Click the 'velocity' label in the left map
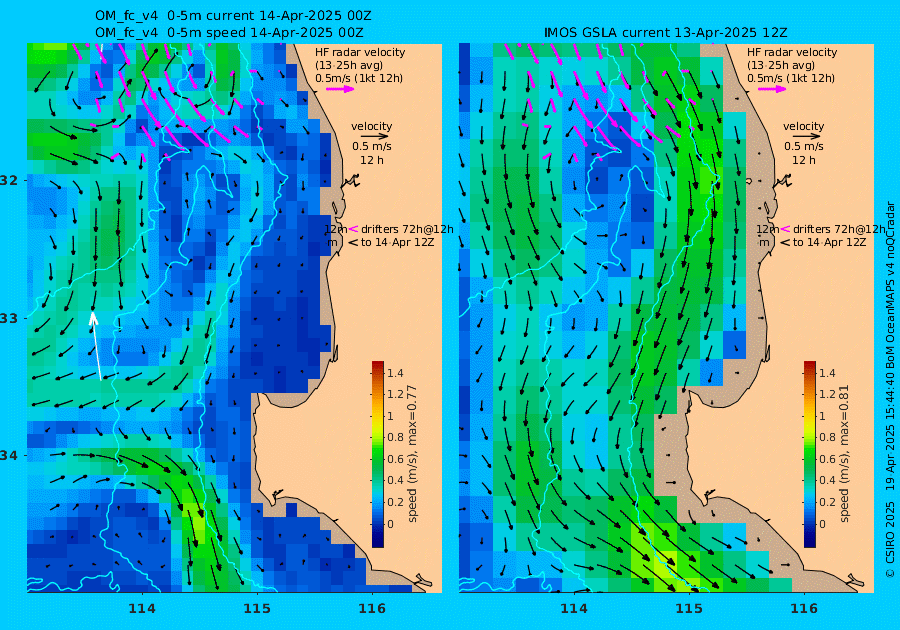The image size is (900, 630). pyautogui.click(x=372, y=126)
